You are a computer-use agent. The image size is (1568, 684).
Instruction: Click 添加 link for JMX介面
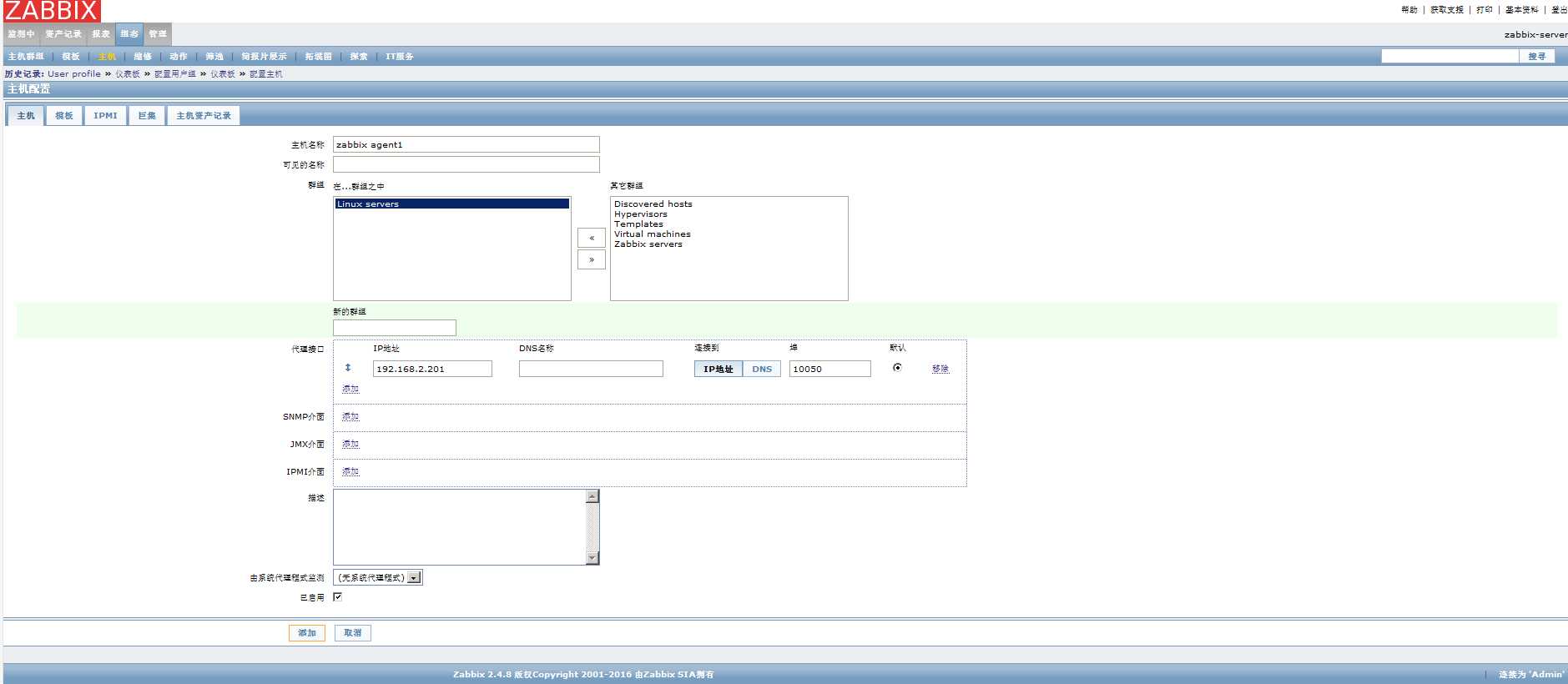point(350,445)
